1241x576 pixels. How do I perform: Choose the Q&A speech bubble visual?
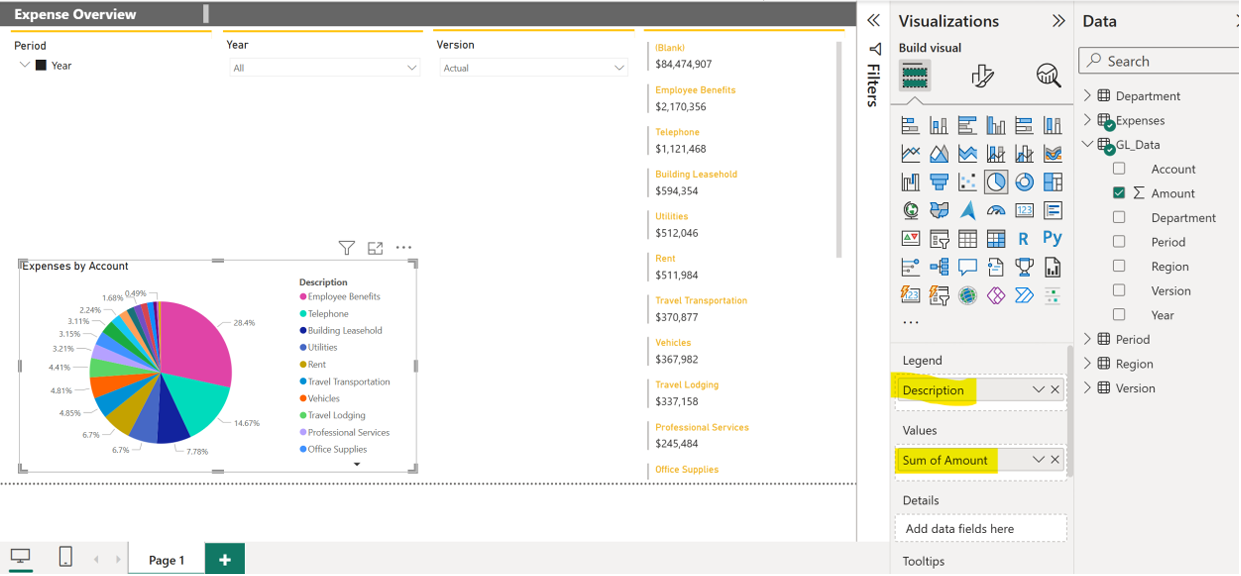point(967,267)
